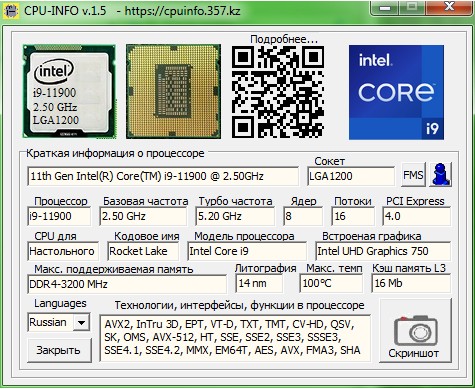Click the CPU-INFO app icon in title bar

pos(10,11)
